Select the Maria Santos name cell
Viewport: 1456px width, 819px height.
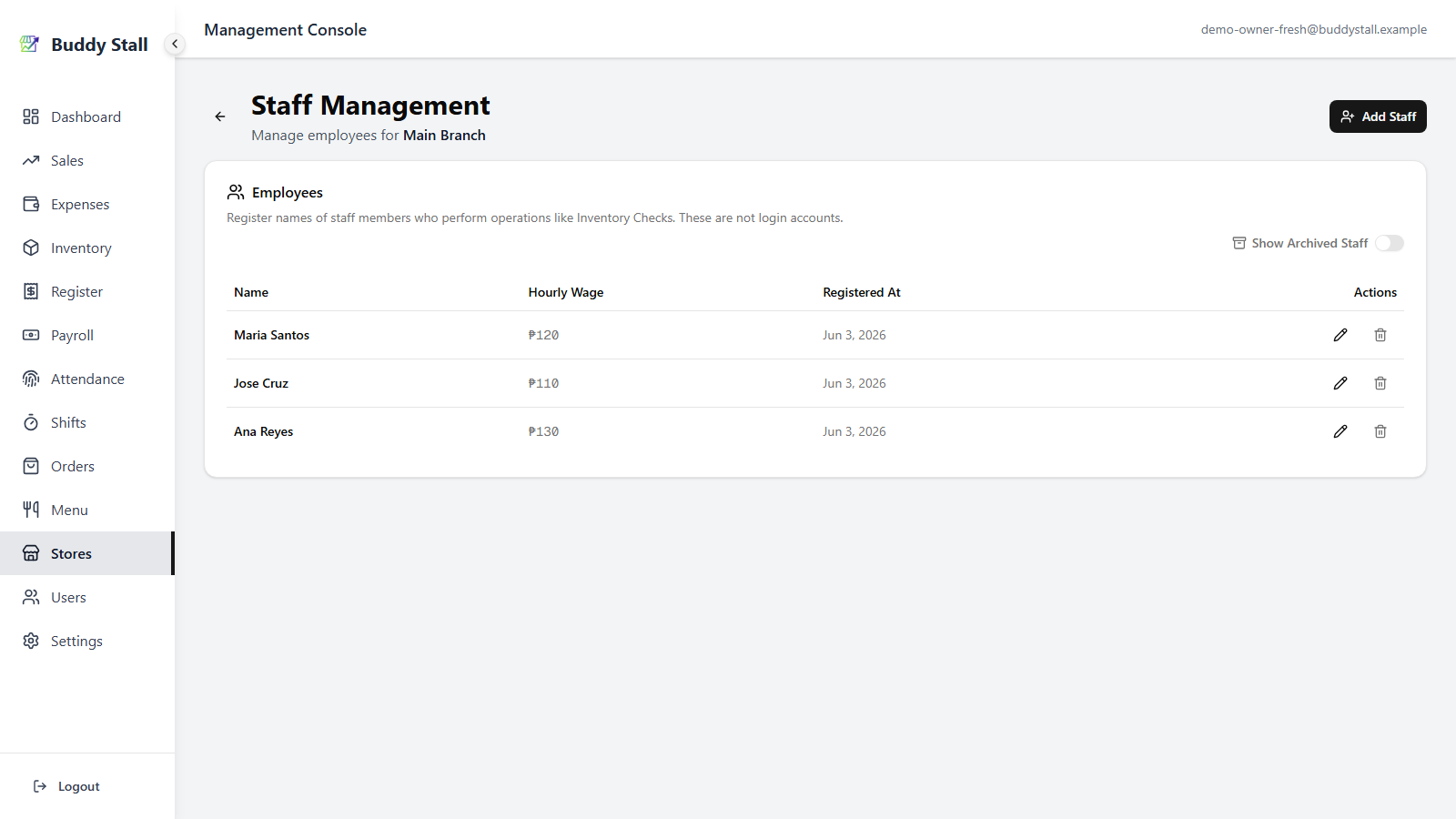pyautogui.click(x=271, y=335)
